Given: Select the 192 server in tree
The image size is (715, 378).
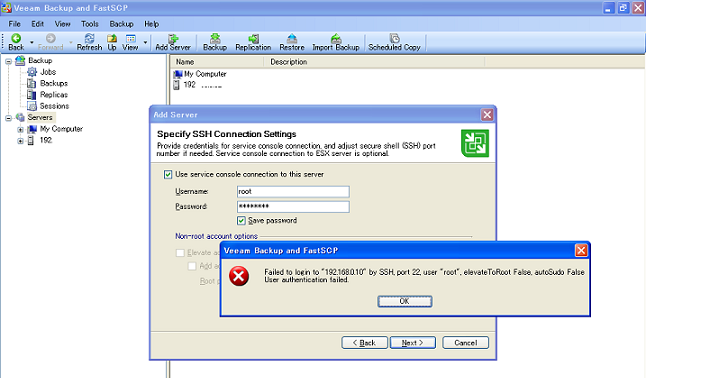Looking at the screenshot, I should click(46, 140).
